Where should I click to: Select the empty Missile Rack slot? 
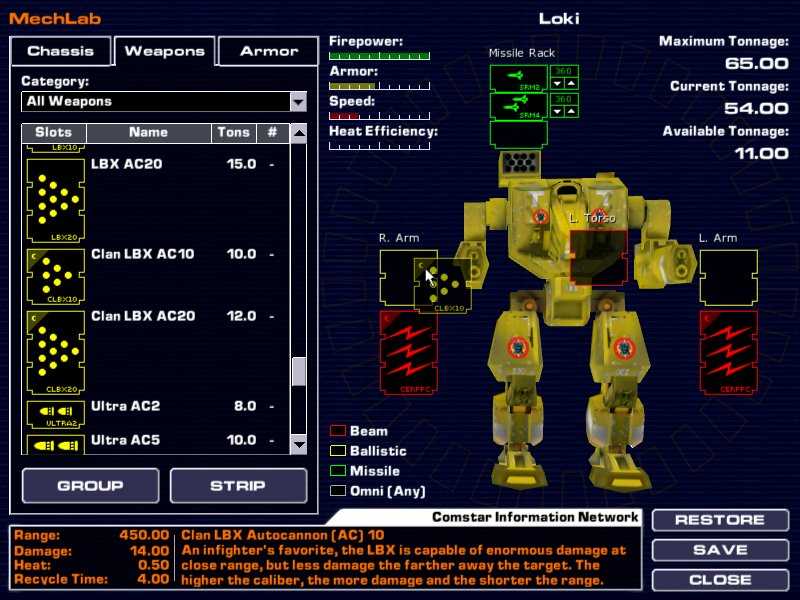click(518, 135)
